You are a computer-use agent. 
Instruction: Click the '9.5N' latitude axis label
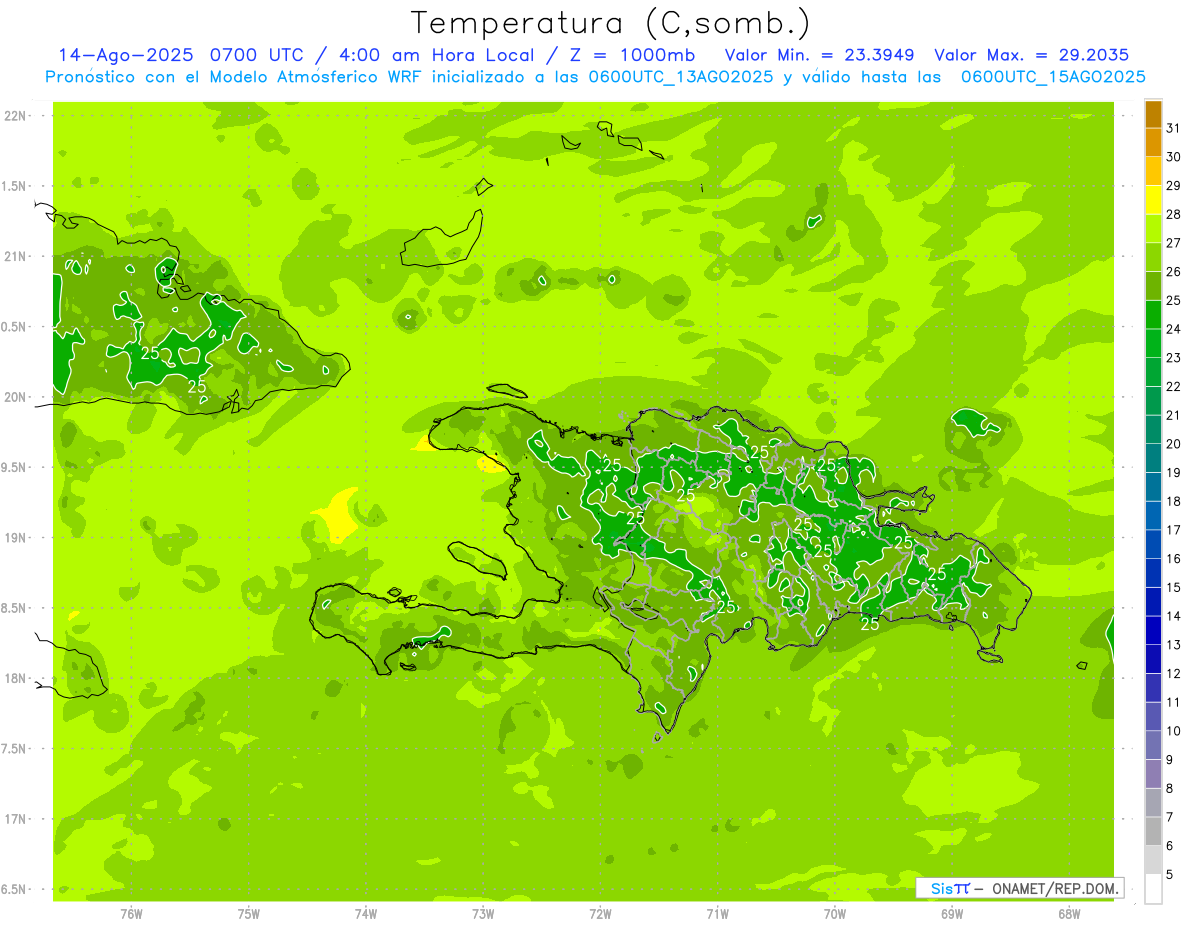(x=15, y=468)
